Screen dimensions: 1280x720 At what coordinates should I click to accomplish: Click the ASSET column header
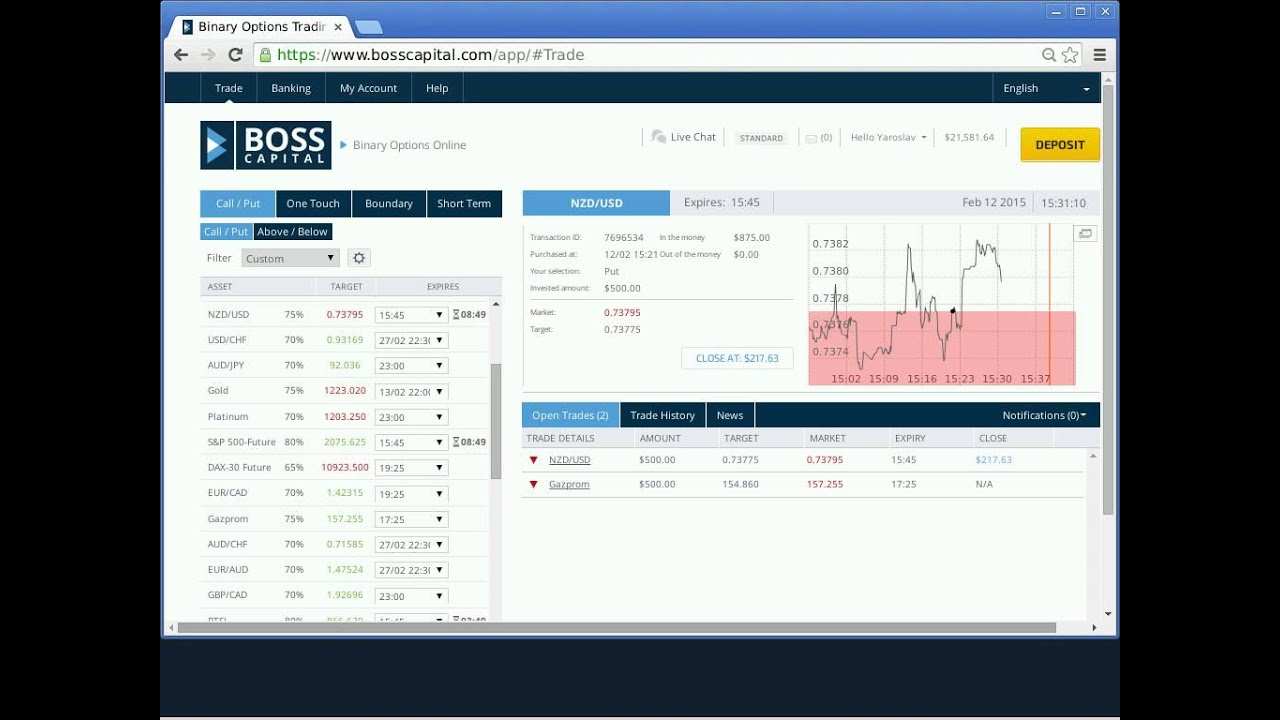(x=220, y=287)
